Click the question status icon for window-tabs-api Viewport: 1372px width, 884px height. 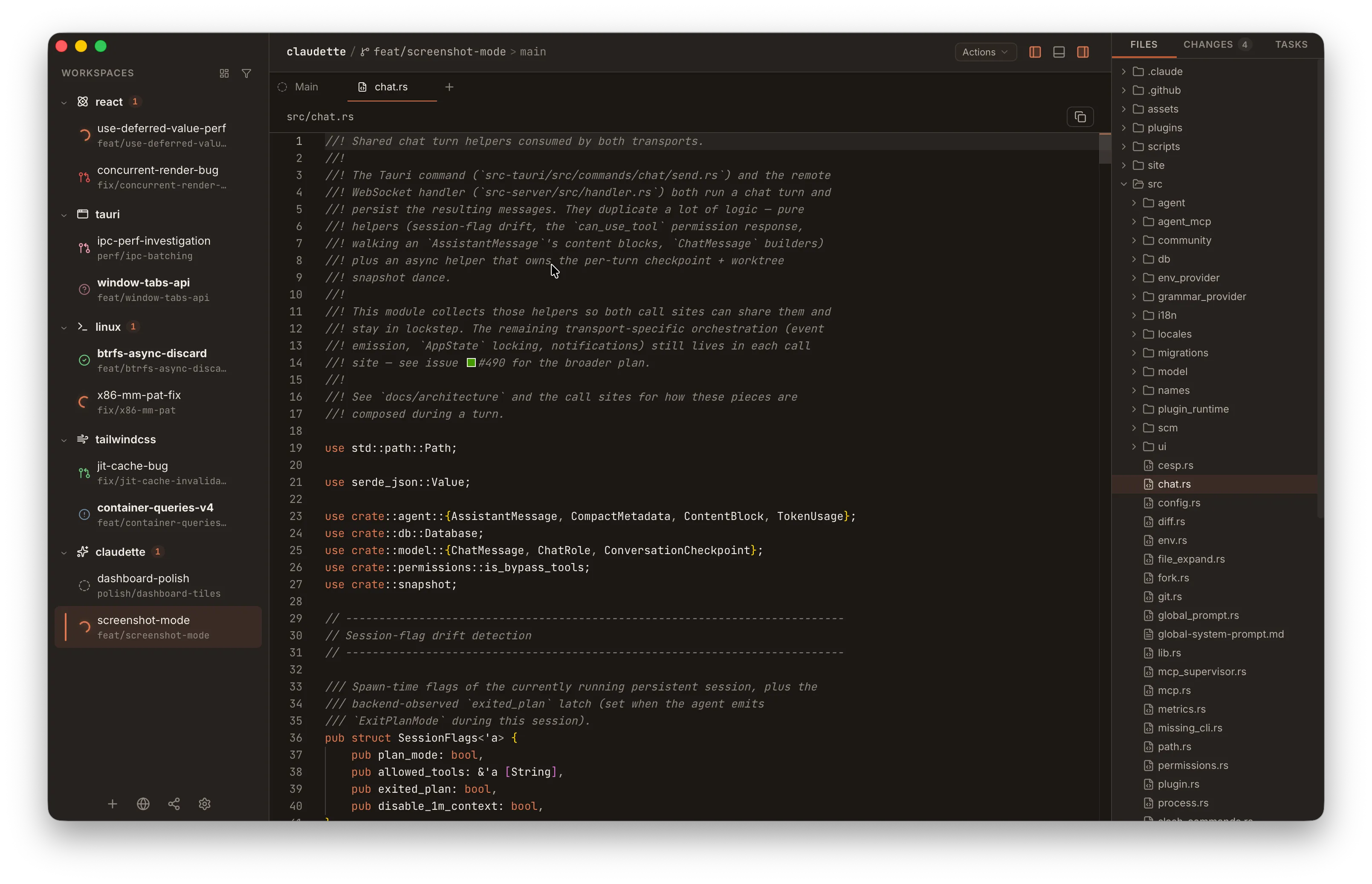click(84, 290)
